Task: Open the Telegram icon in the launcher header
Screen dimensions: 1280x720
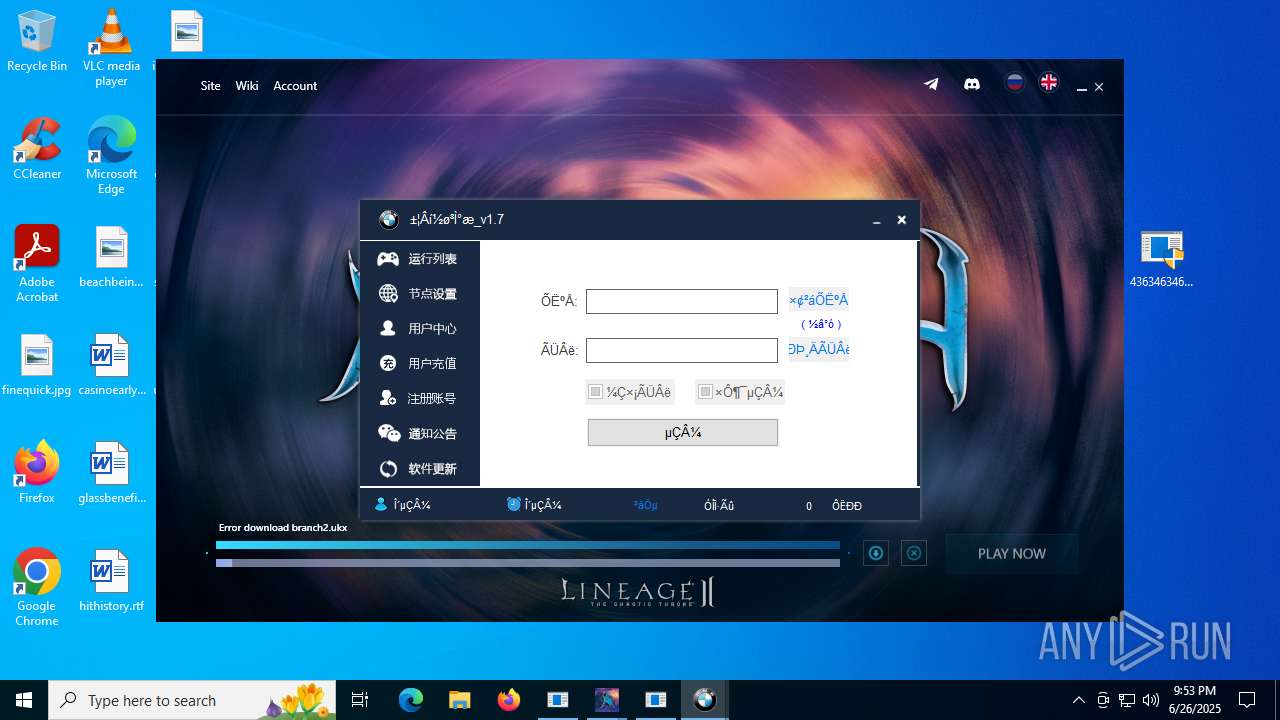Action: [931, 84]
